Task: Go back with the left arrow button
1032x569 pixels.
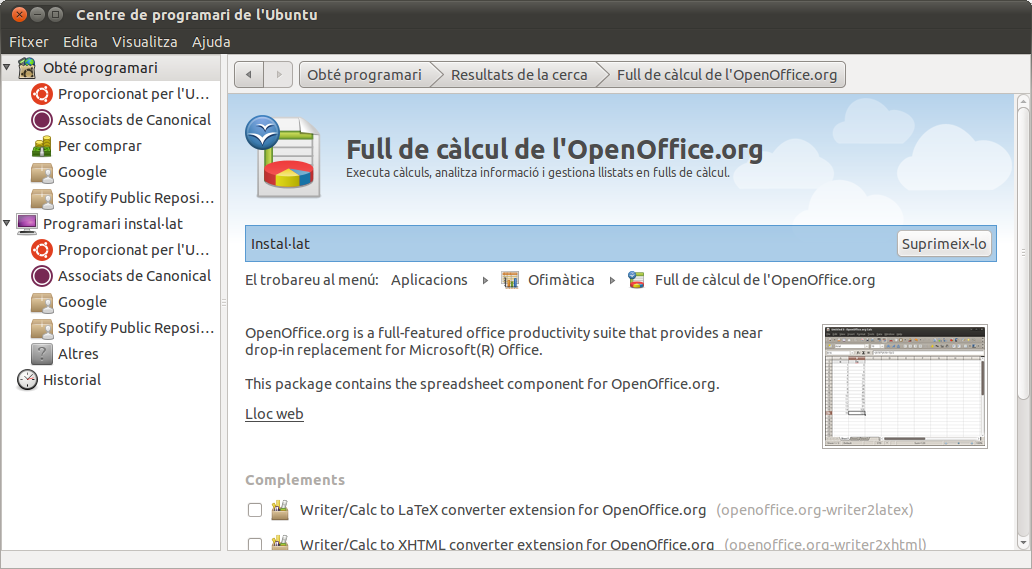Action: [249, 75]
